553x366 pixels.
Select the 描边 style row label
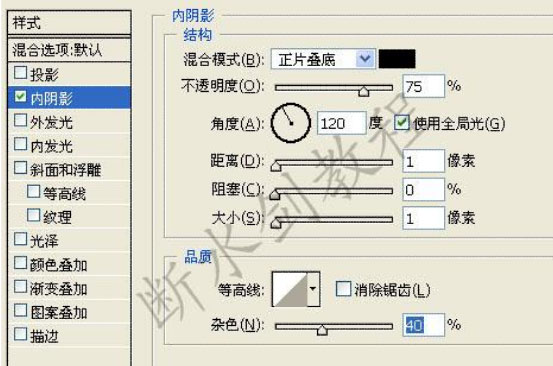pos(44,336)
